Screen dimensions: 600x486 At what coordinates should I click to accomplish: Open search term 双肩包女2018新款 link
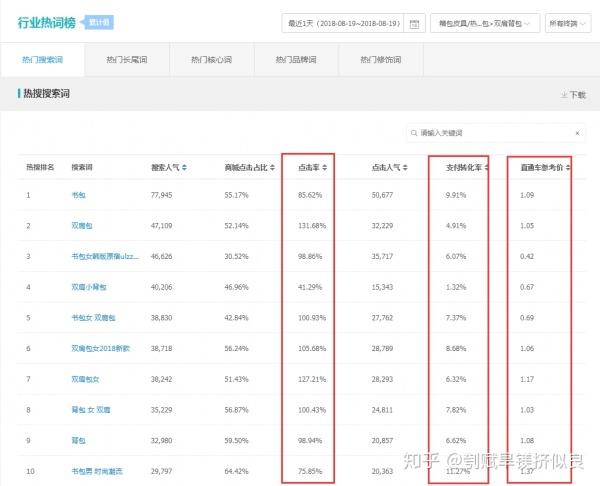[101, 348]
